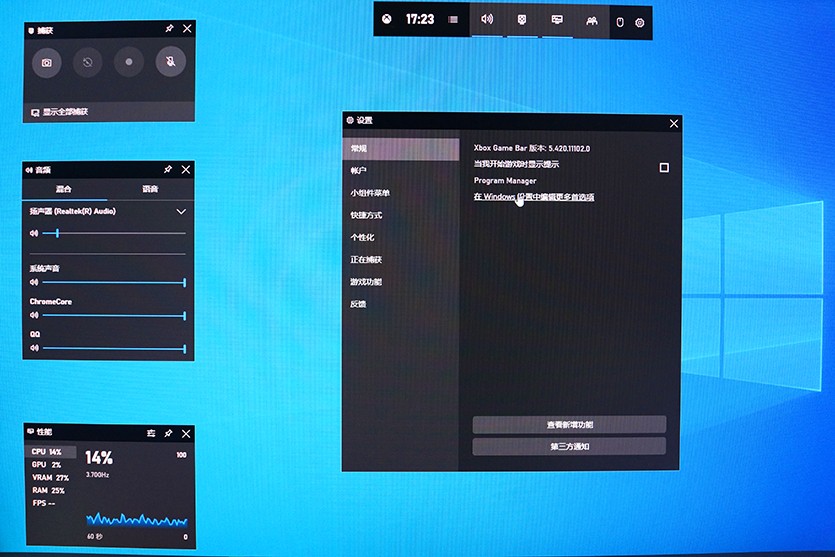Check the 当我开始游戏时显示提示 checkbox
The height and width of the screenshot is (557, 835).
664,168
